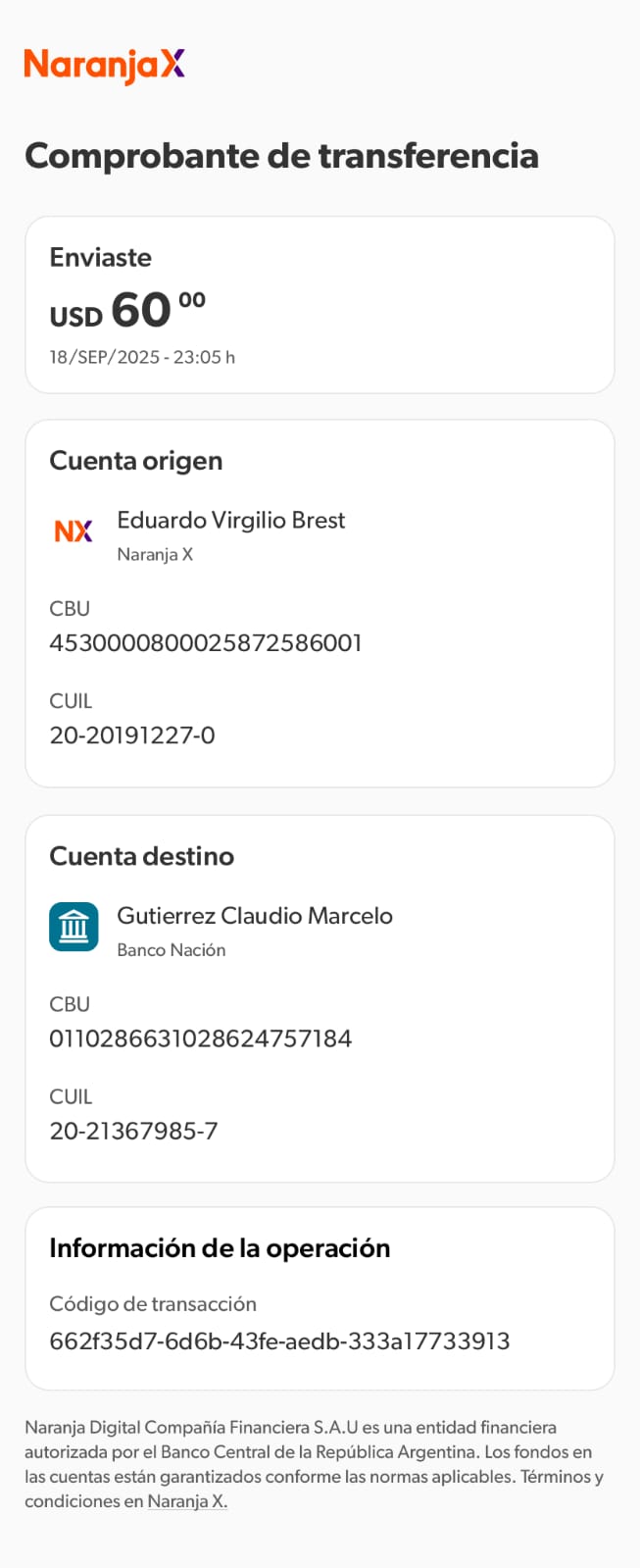The width and height of the screenshot is (640, 1568).
Task: Select origin CUIL 20-20191227-0
Action: [132, 735]
